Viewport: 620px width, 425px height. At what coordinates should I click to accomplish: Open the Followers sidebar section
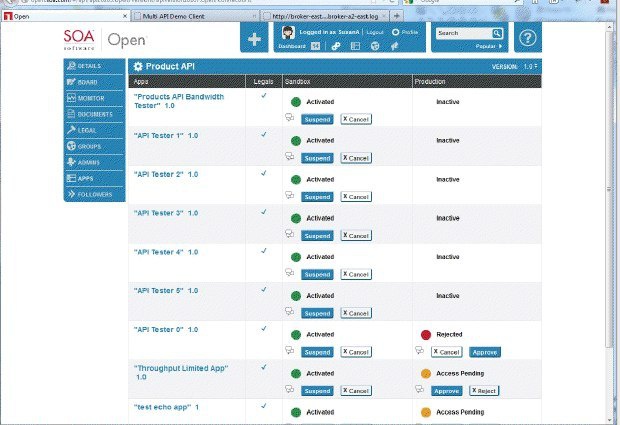tap(95, 195)
